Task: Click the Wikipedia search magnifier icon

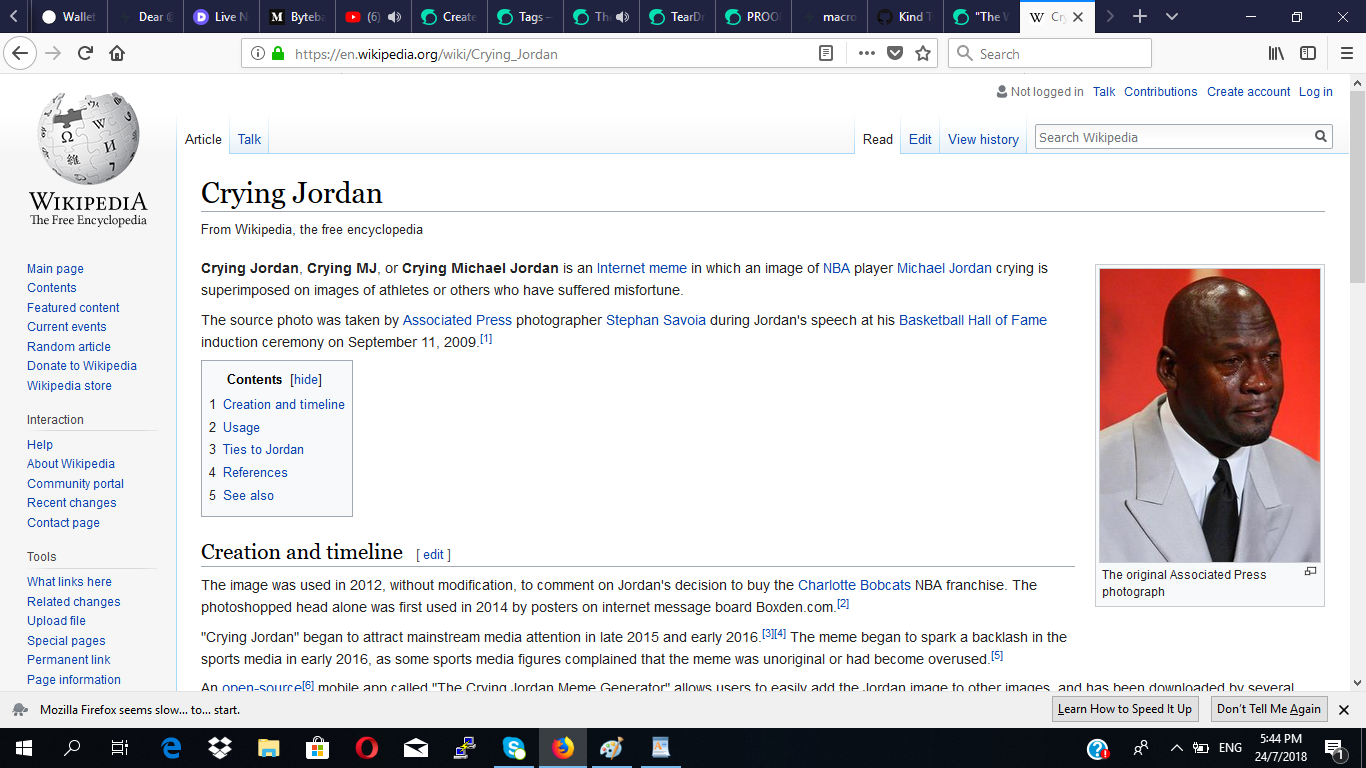Action: pyautogui.click(x=1321, y=137)
